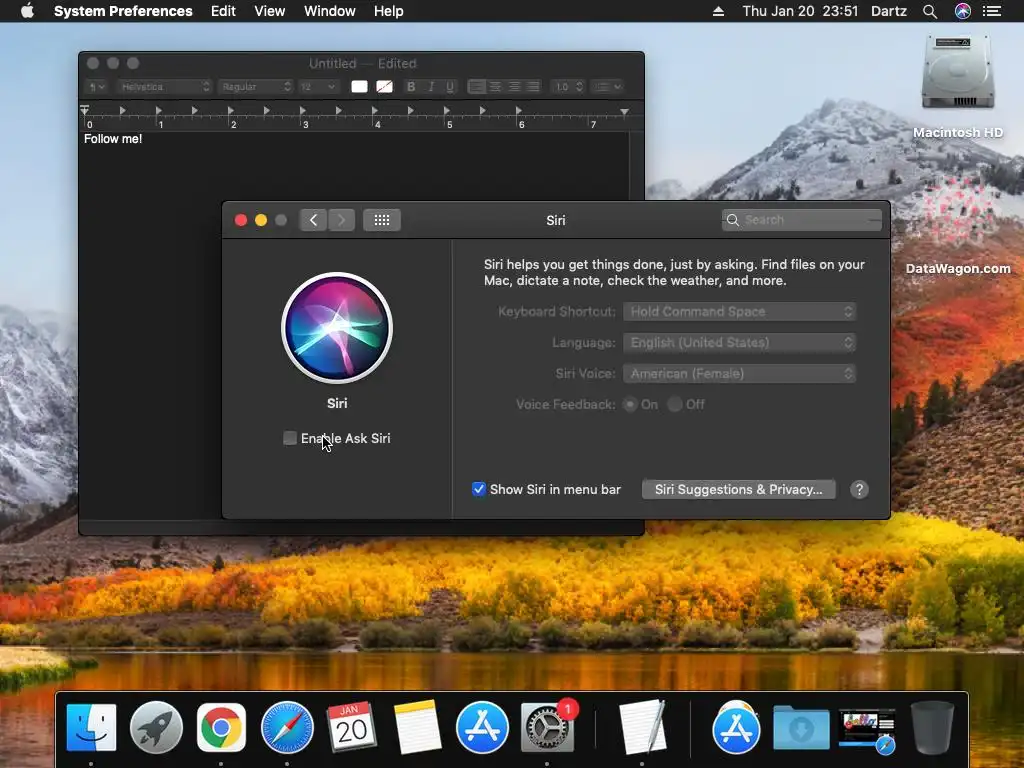Viewport: 1024px width, 768px height.
Task: Open Calendar in the Dock
Action: 351,727
